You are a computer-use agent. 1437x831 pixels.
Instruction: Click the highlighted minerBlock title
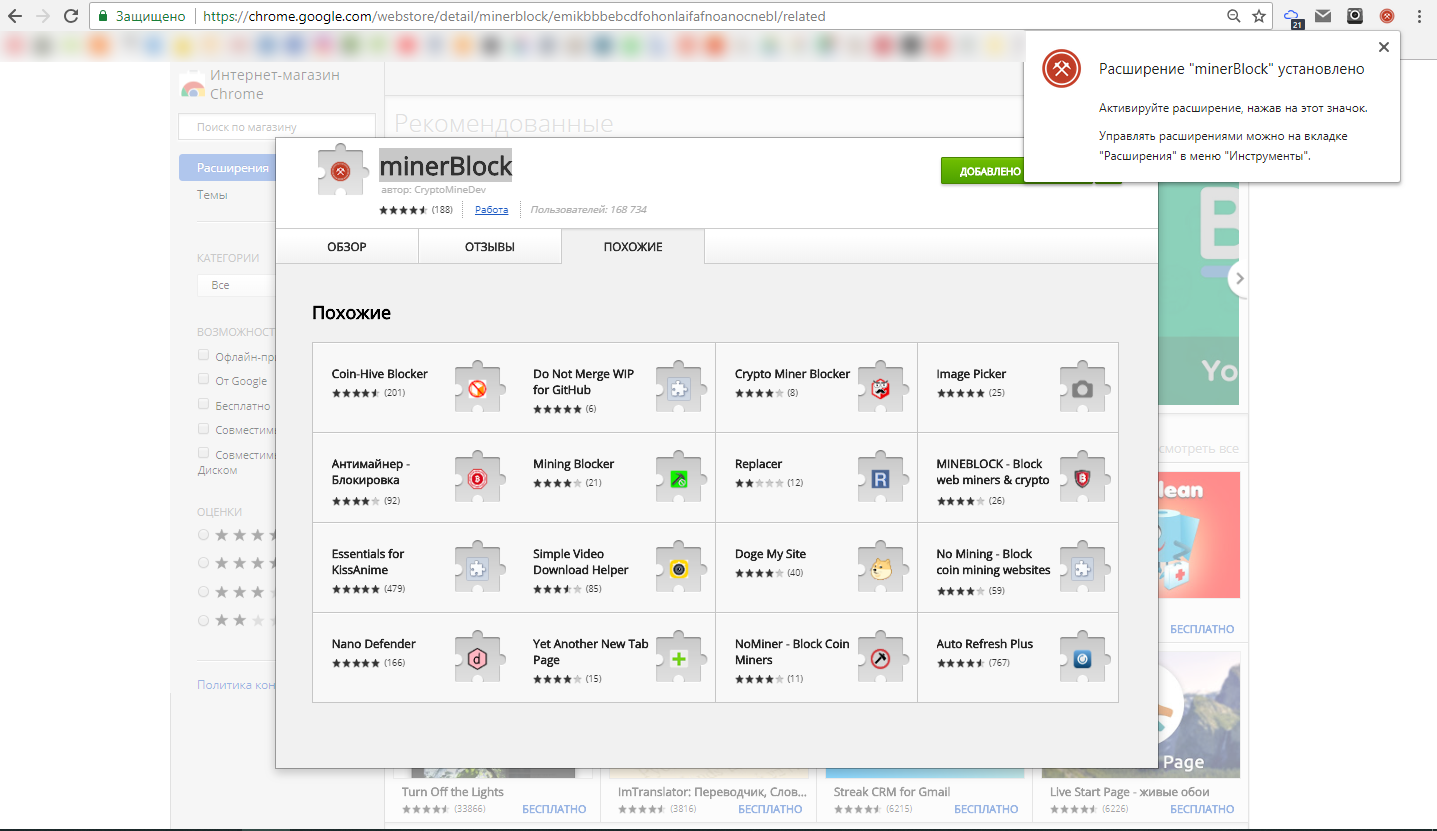(446, 164)
